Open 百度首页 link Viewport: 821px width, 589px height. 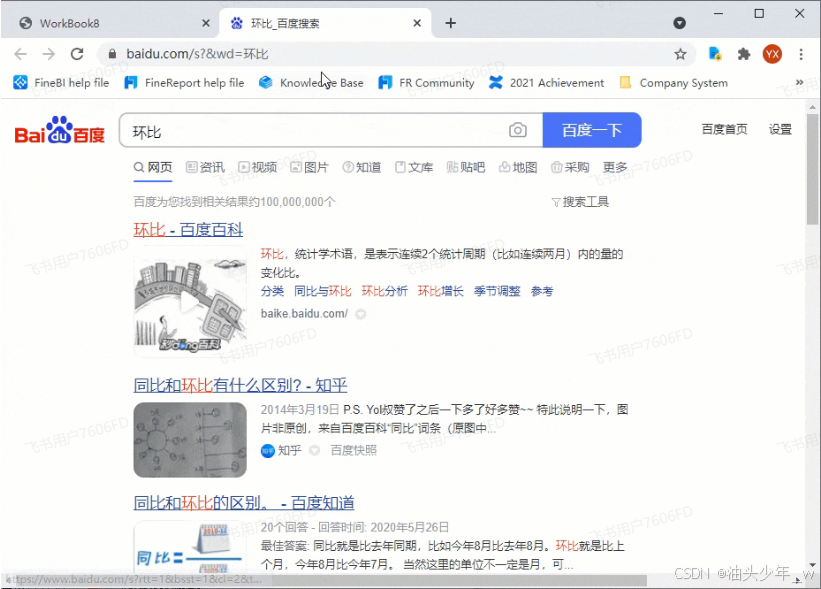pos(724,129)
